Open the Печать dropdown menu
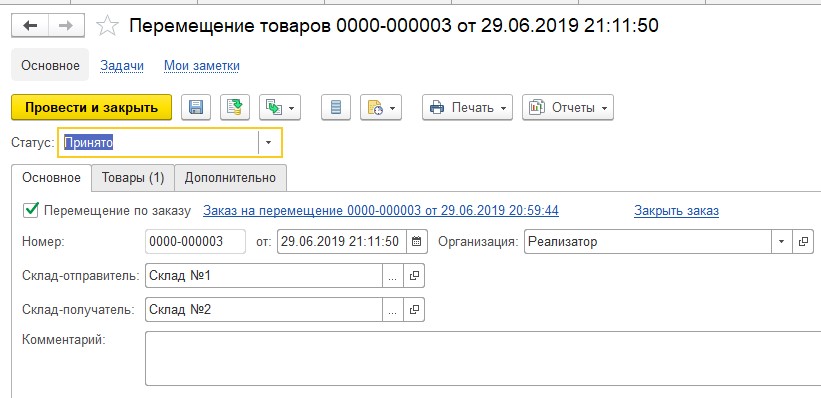This screenshot has width=821, height=398. [x=467, y=107]
